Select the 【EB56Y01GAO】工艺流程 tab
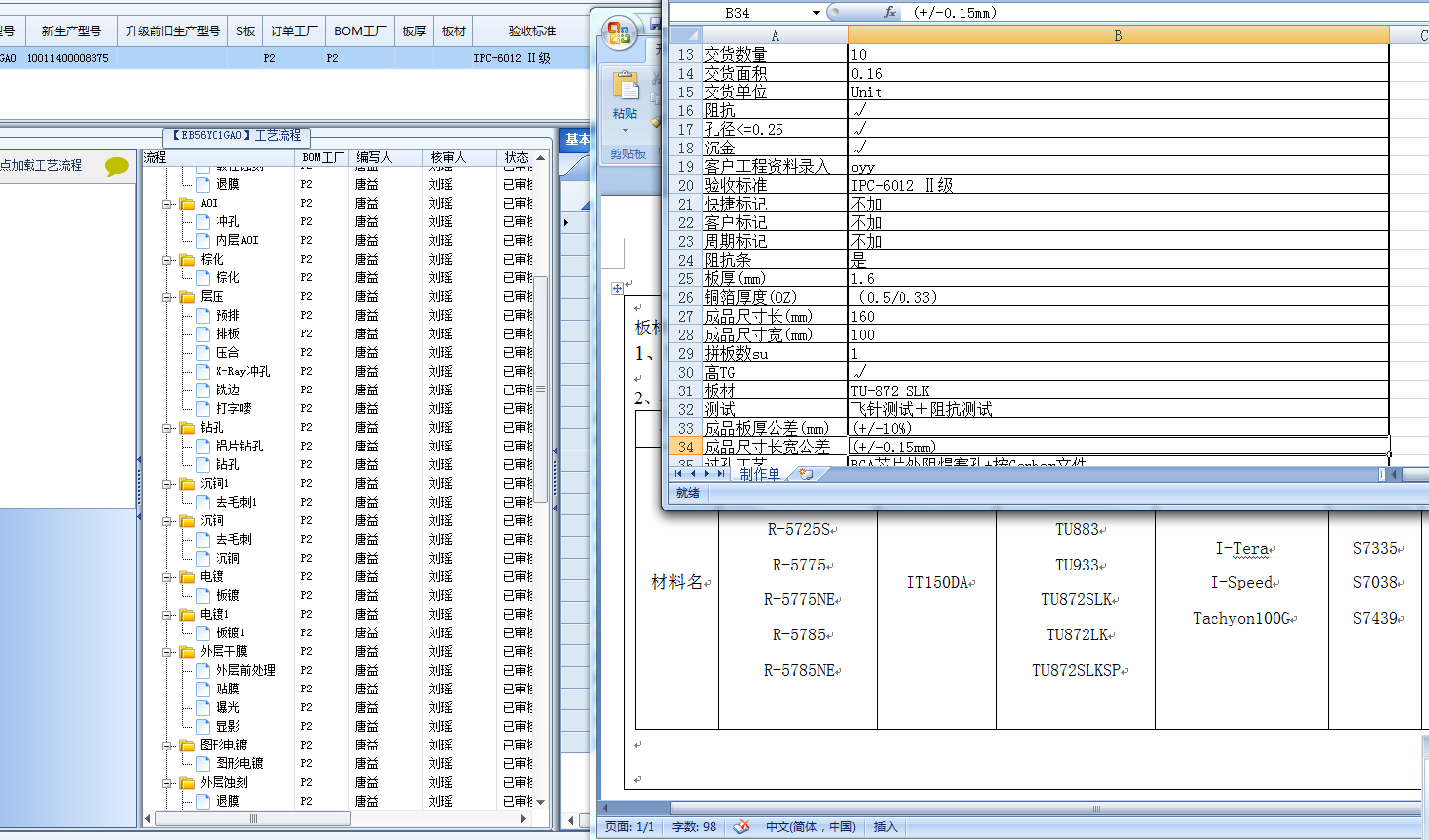Screen dimensions: 1429x840 (237, 136)
